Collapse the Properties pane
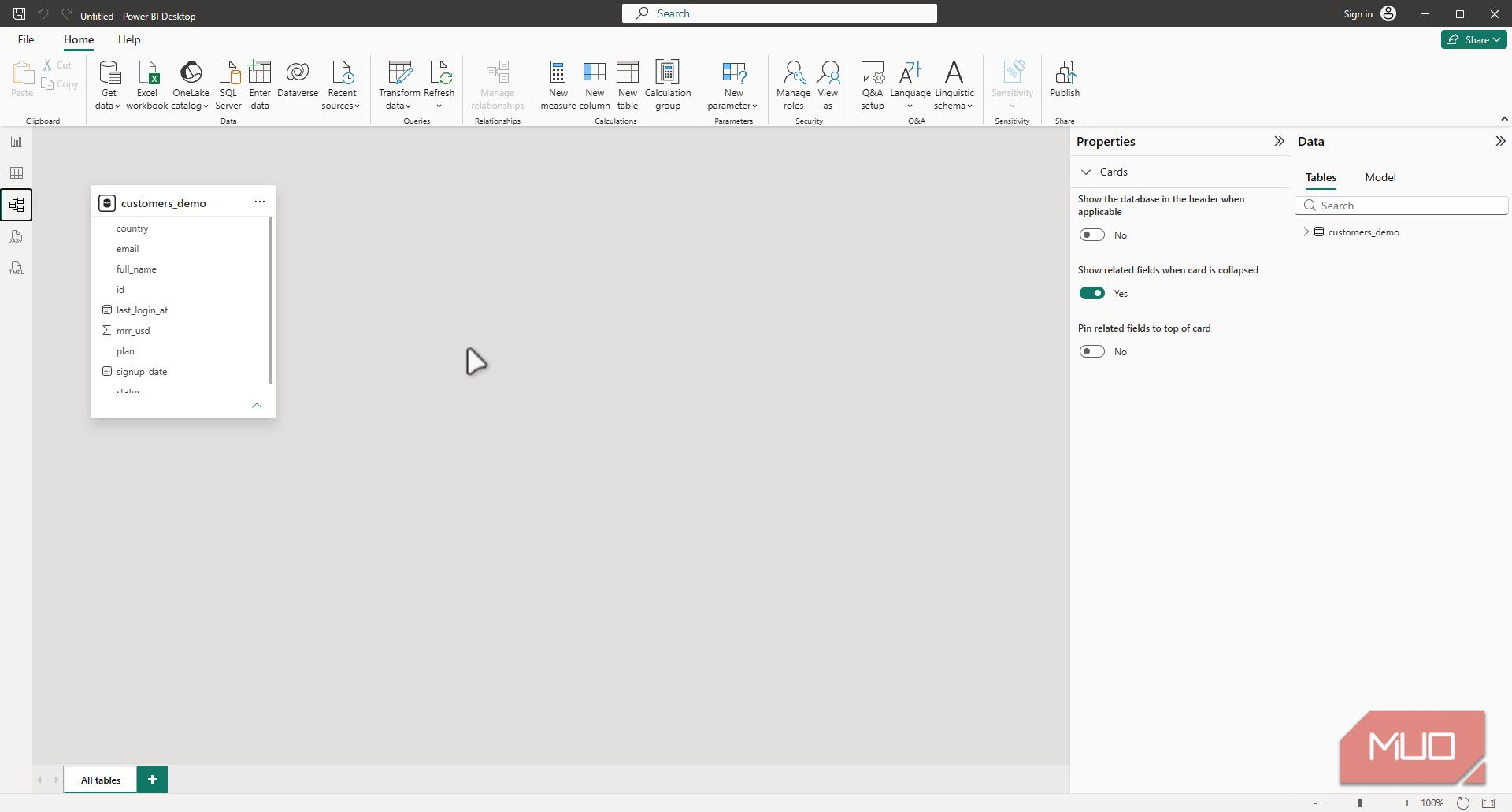 coord(1279,141)
